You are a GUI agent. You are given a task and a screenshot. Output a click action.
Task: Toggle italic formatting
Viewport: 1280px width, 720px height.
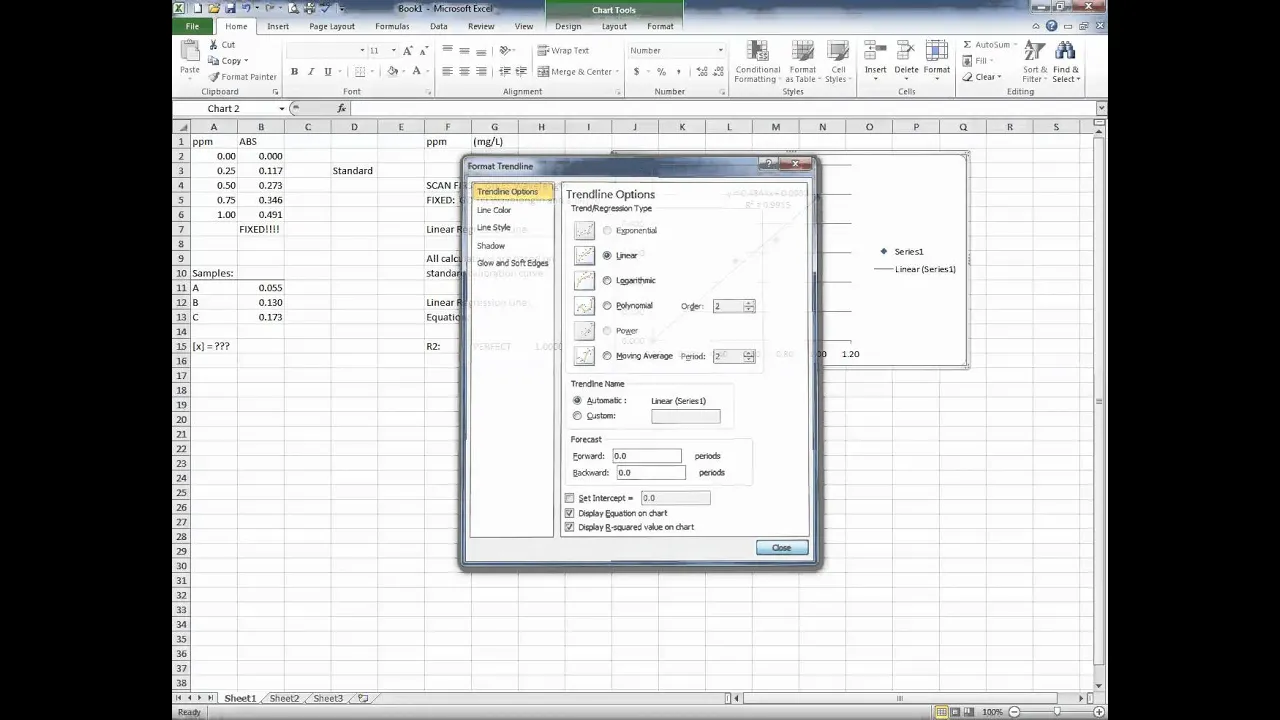pyautogui.click(x=311, y=72)
